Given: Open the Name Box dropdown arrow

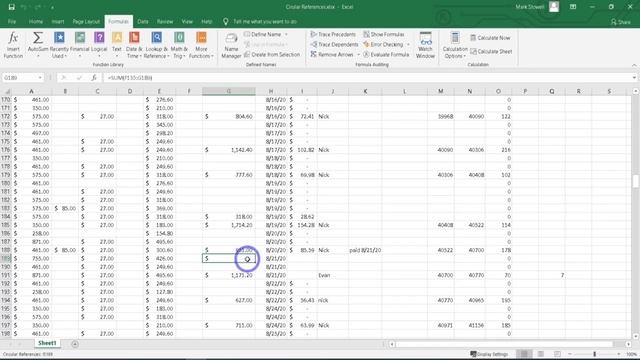Looking at the screenshot, I should [x=40, y=78].
